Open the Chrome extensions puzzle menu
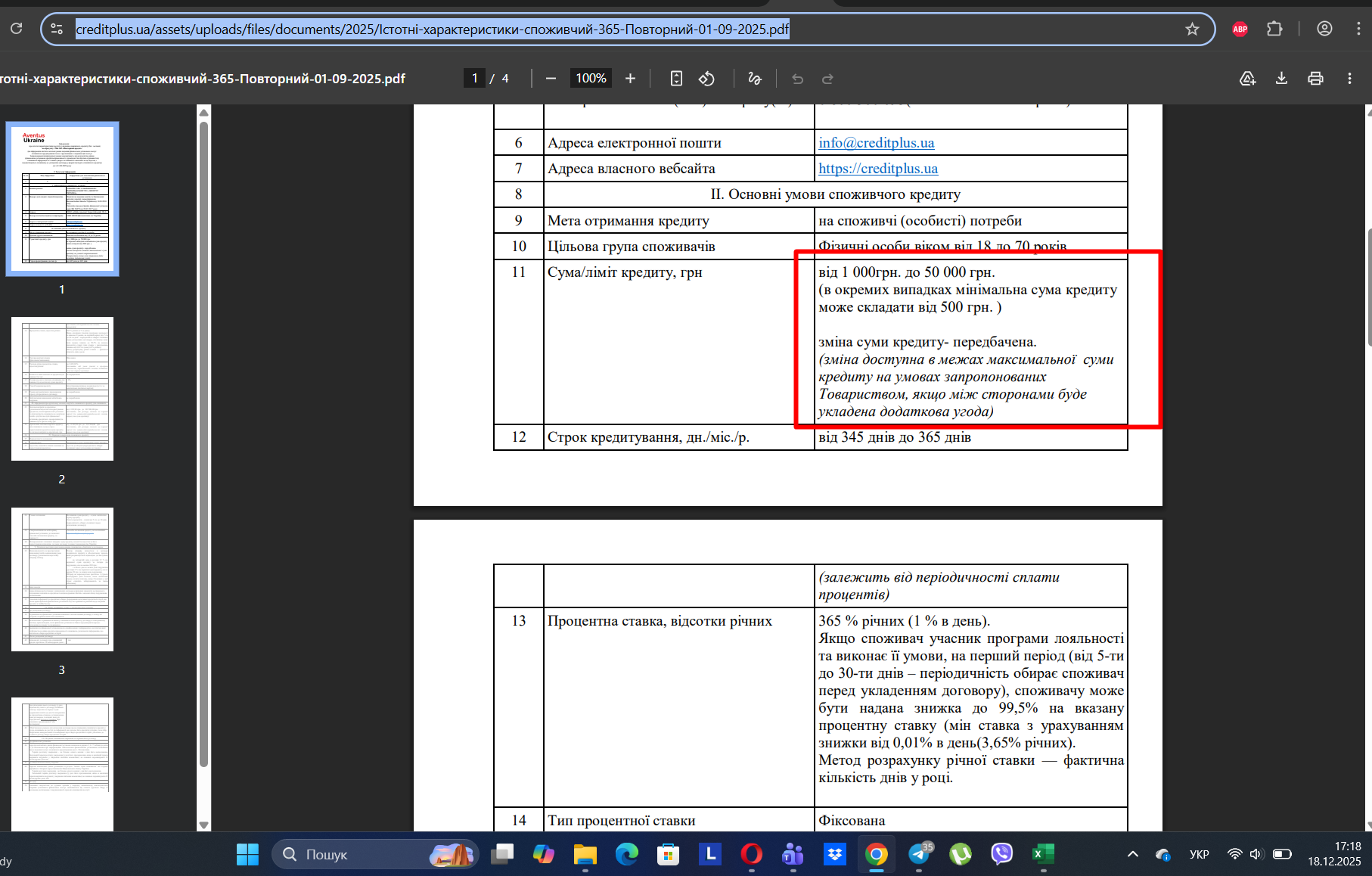 point(1274,29)
